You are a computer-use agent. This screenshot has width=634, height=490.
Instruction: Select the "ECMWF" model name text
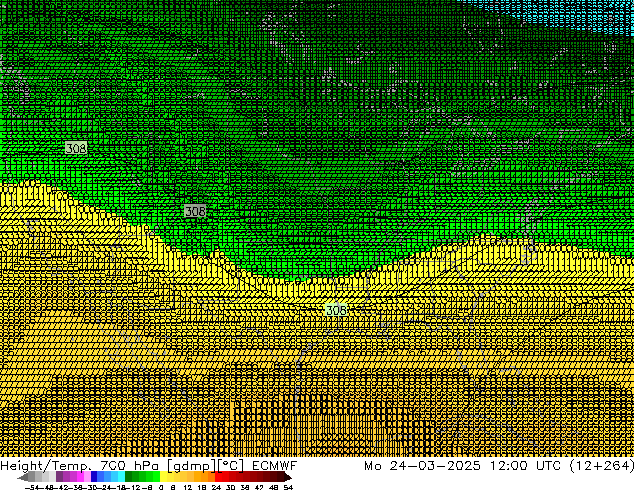pyautogui.click(x=275, y=466)
